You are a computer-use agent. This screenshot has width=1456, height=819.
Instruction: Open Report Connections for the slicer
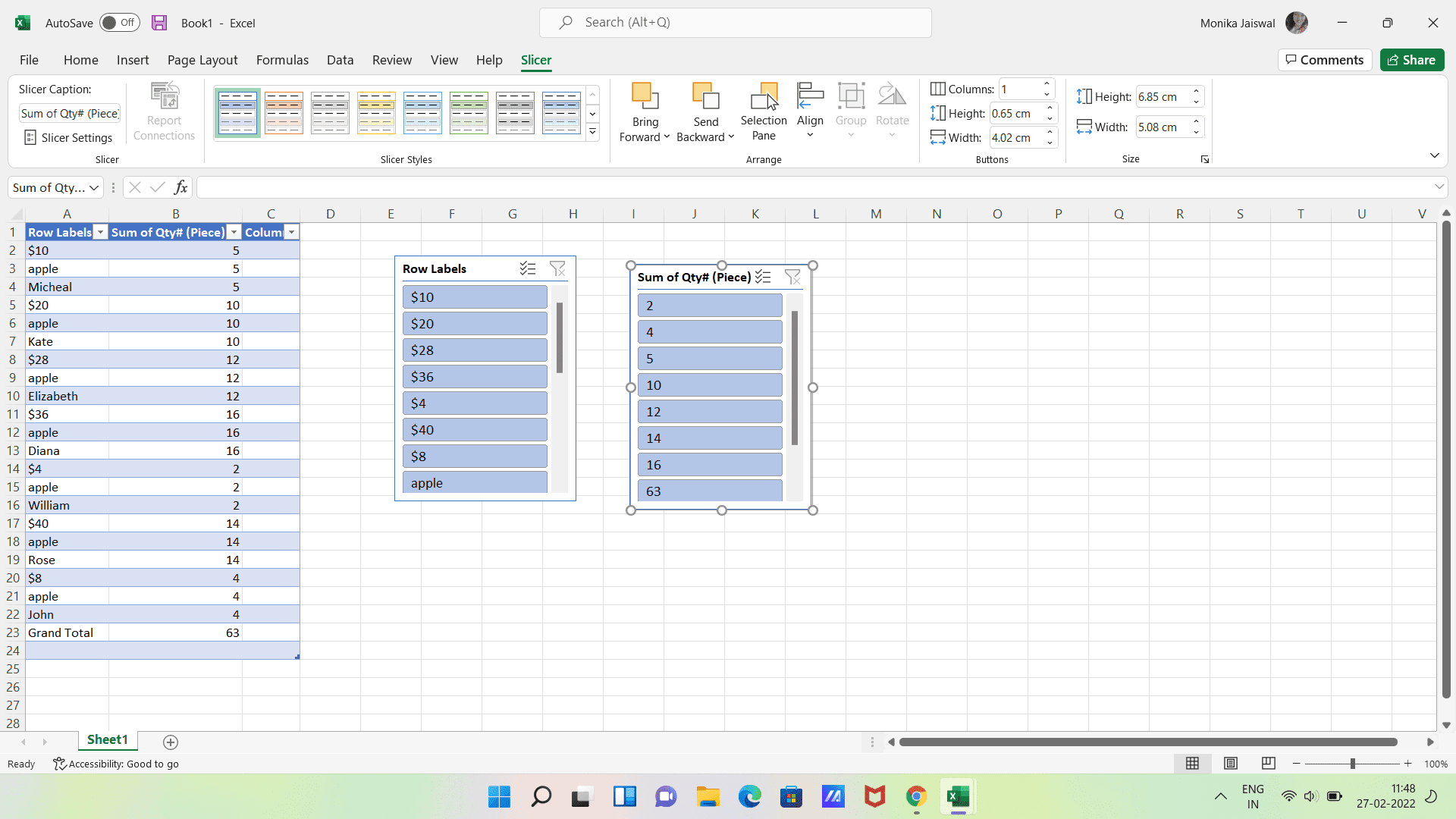164,110
